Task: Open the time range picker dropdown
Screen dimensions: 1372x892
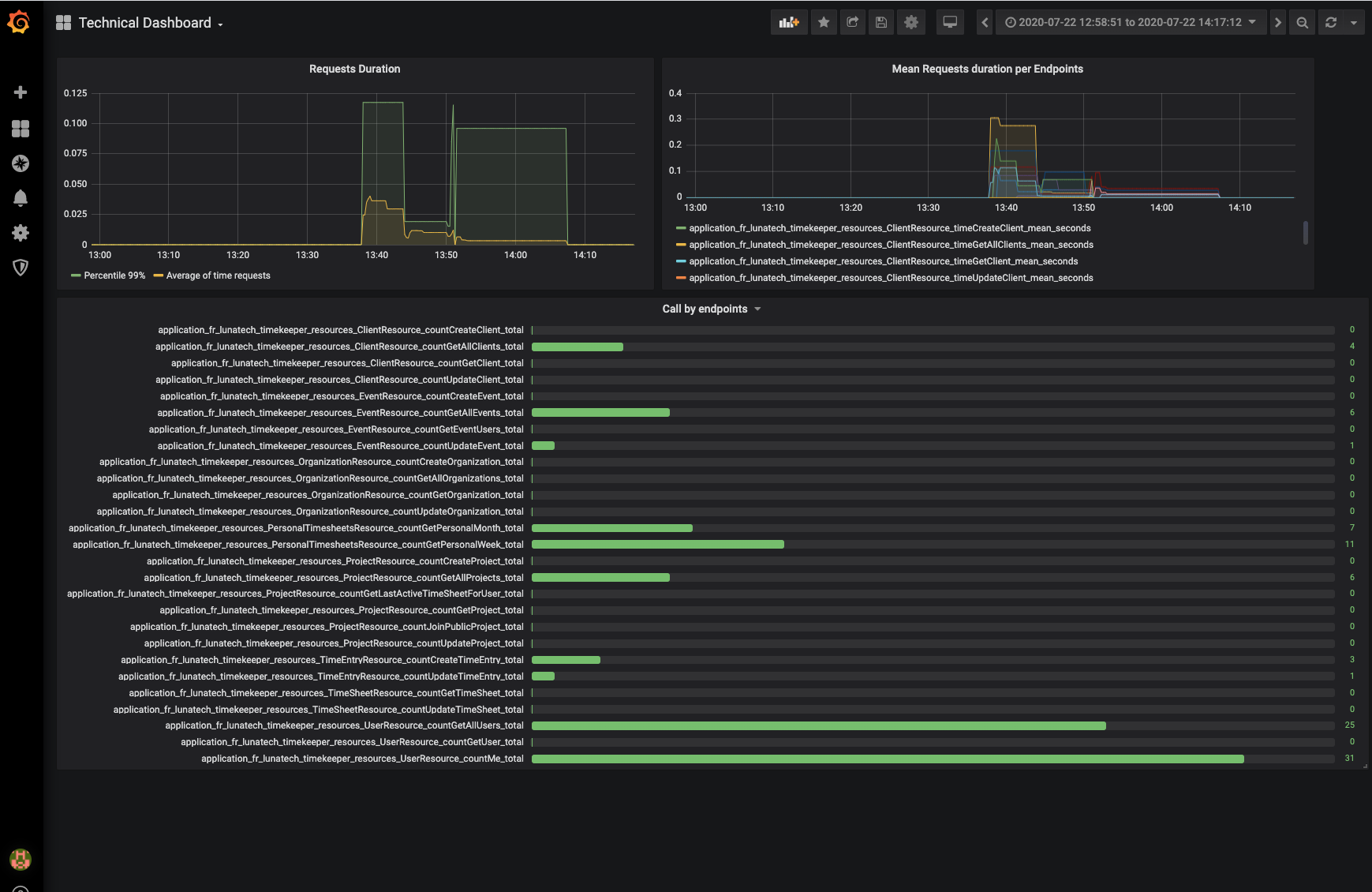Action: 1131,22
